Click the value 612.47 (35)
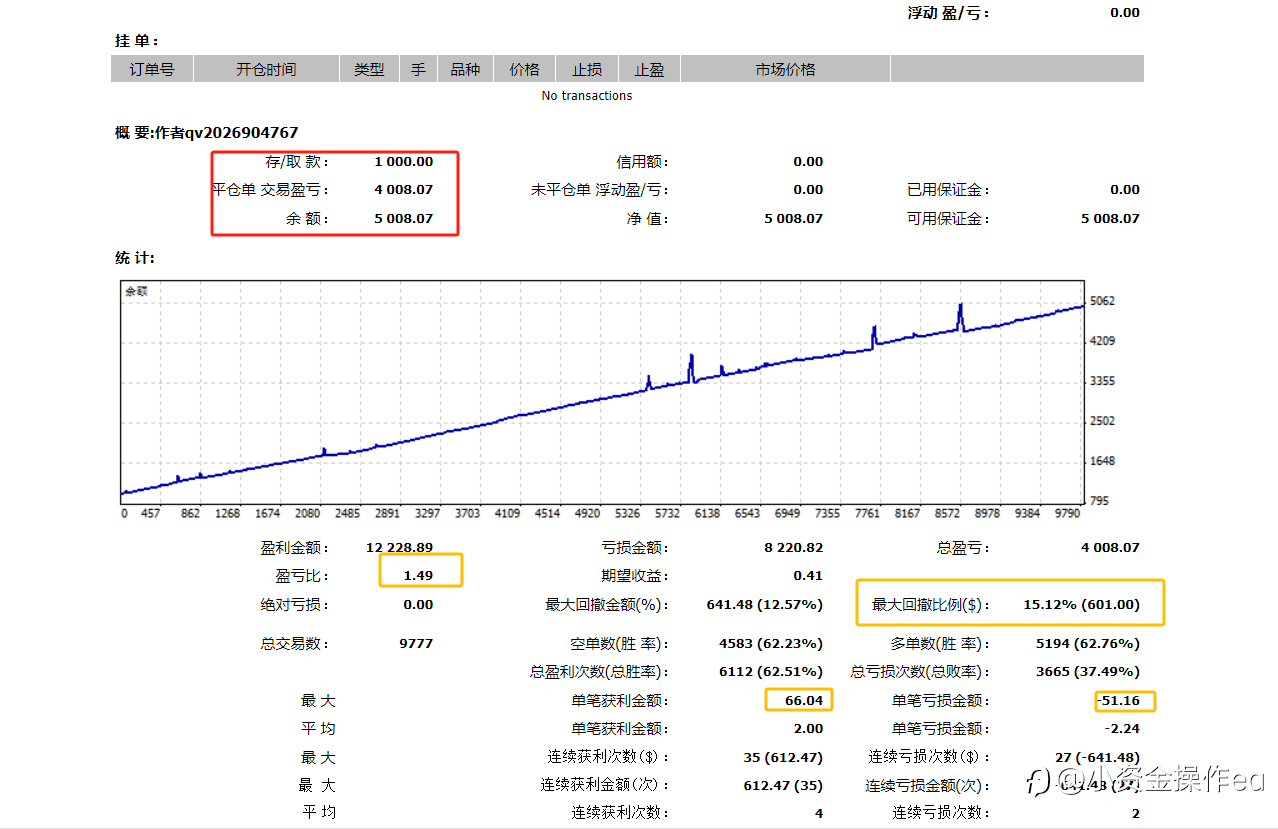The width and height of the screenshot is (1278, 829). coord(783,786)
